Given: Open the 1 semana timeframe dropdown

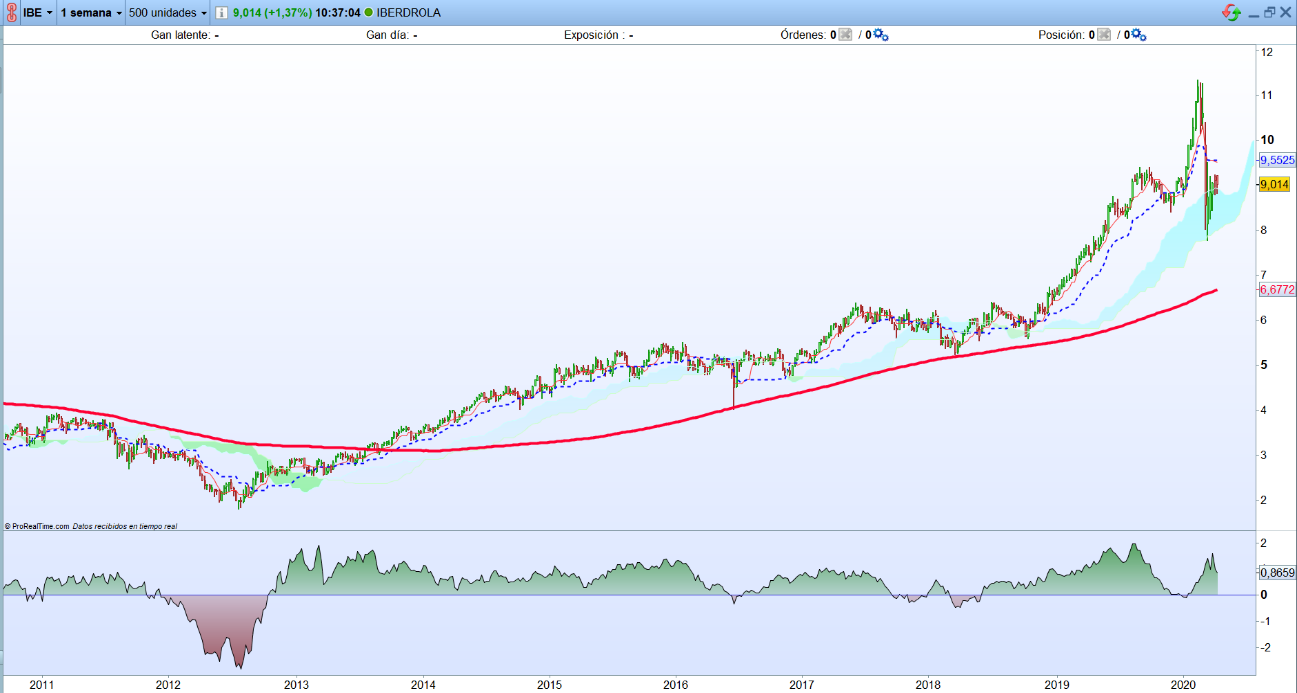Looking at the screenshot, I should [x=91, y=13].
